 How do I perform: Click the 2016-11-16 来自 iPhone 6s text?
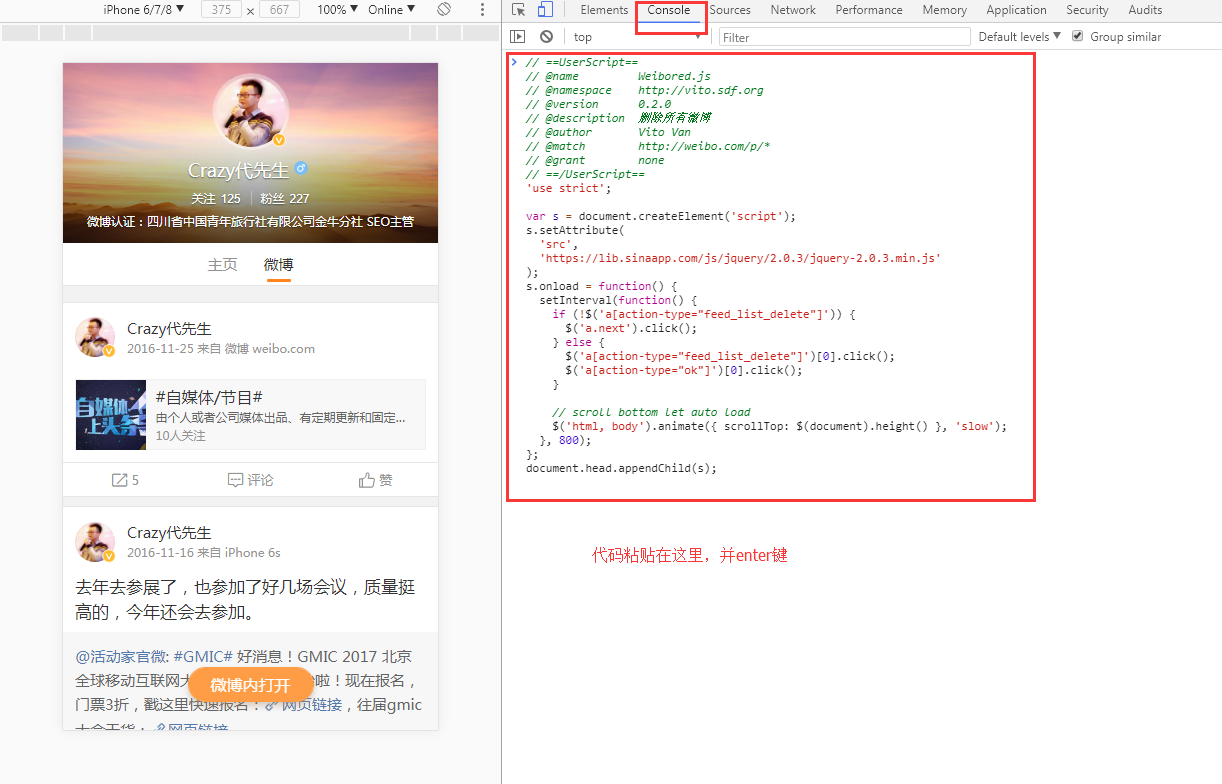(x=204, y=552)
